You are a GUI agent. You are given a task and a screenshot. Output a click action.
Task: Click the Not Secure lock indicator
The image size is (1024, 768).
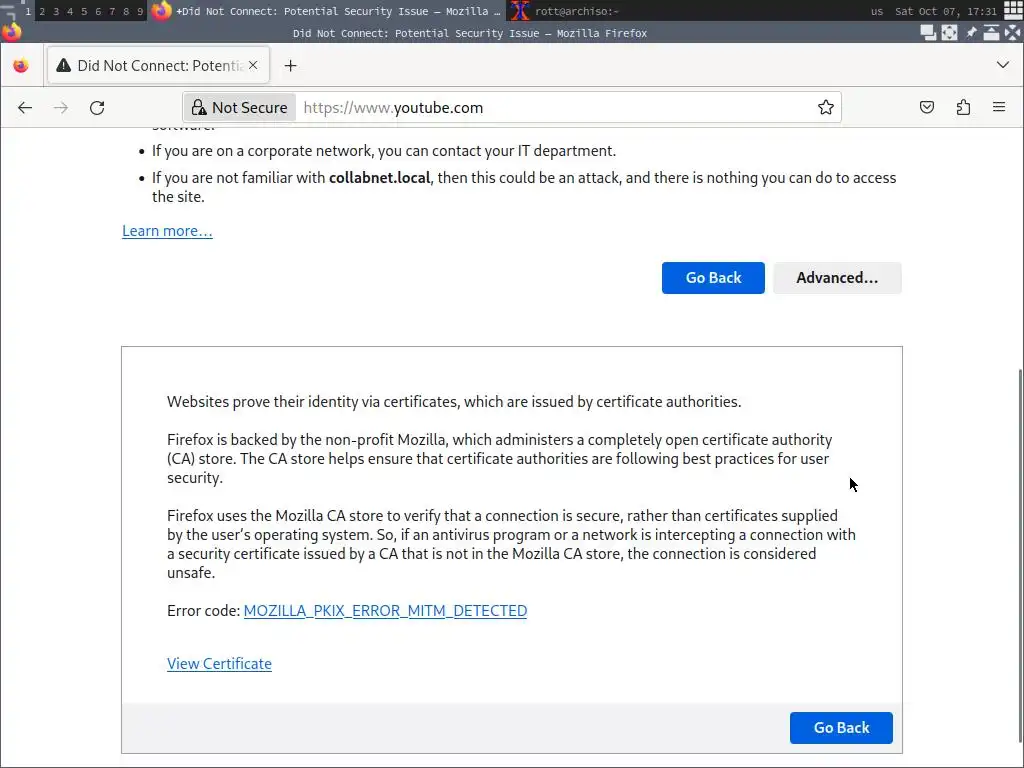240,108
